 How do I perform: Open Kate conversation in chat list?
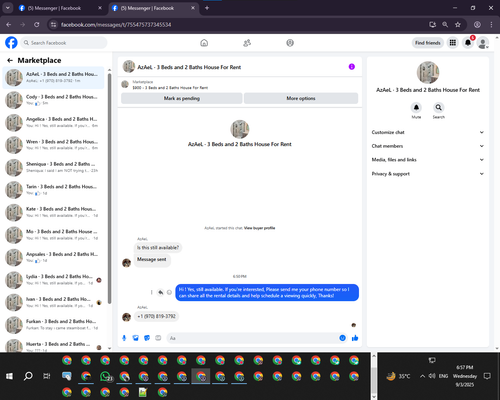pyautogui.click(x=53, y=212)
